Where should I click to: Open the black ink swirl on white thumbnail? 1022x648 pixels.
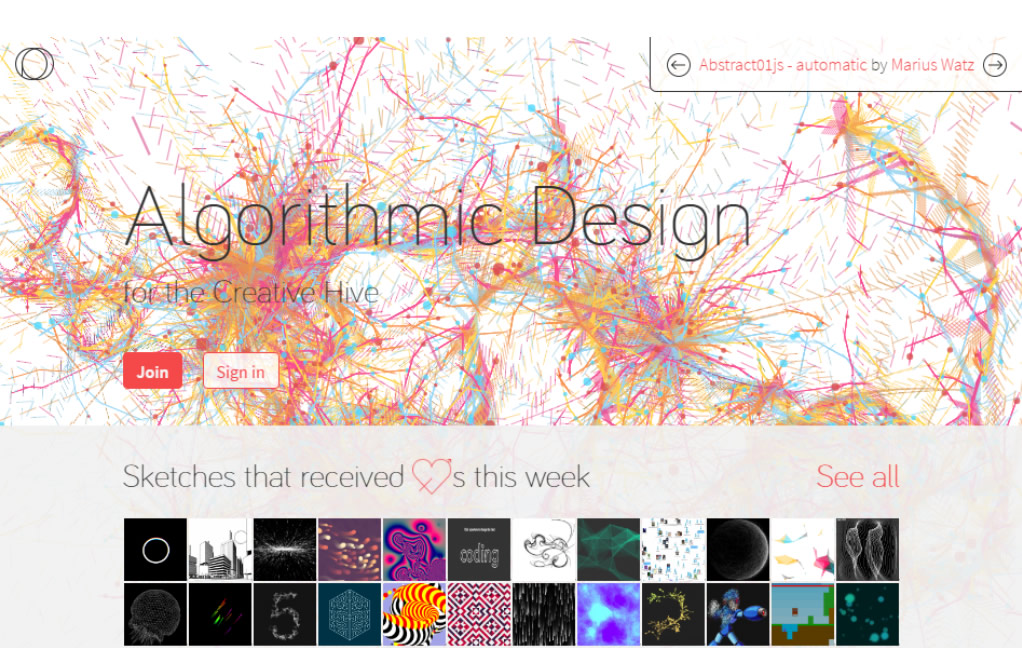[x=544, y=550]
